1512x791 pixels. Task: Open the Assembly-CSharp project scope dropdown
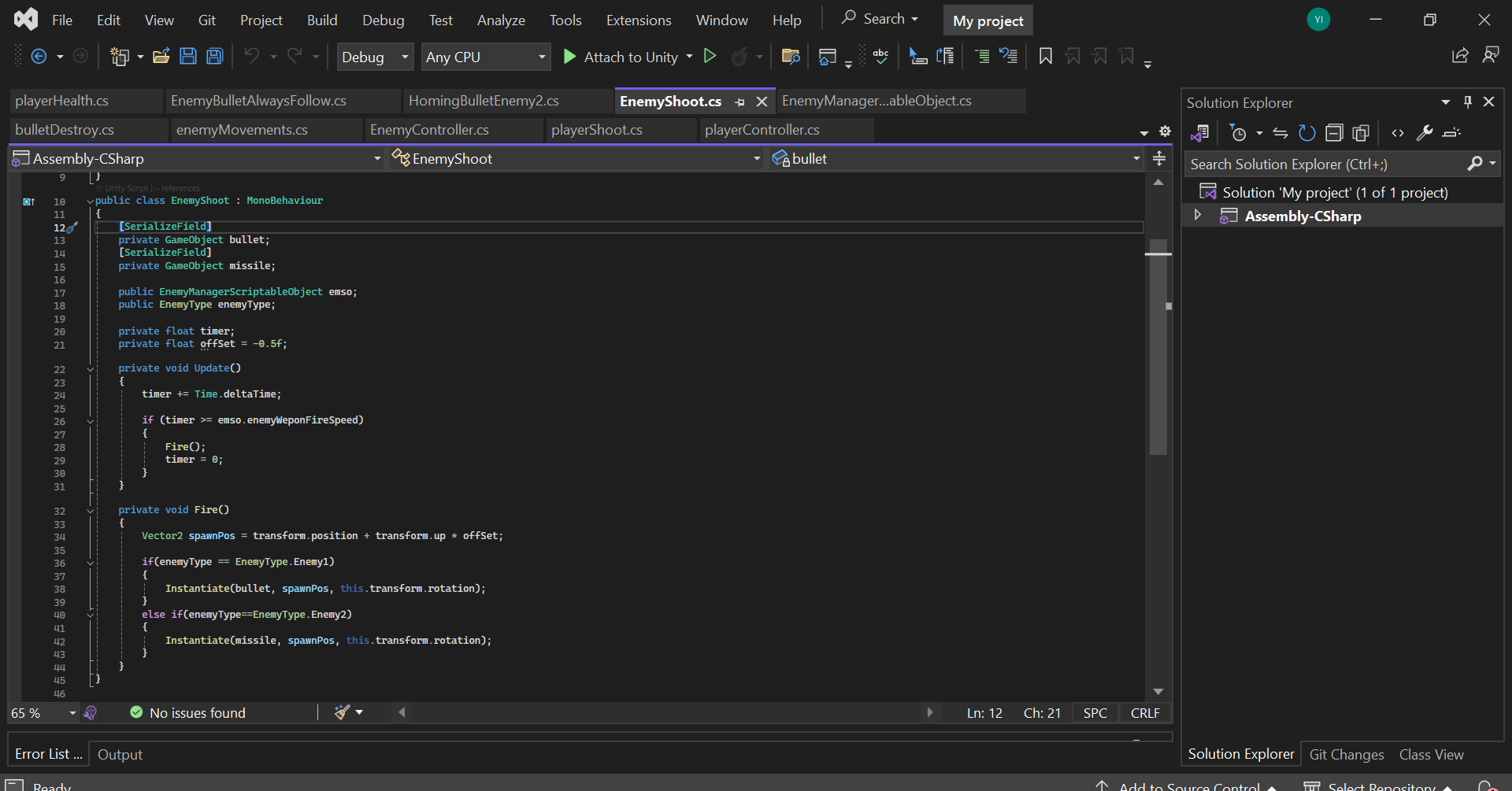pos(197,158)
